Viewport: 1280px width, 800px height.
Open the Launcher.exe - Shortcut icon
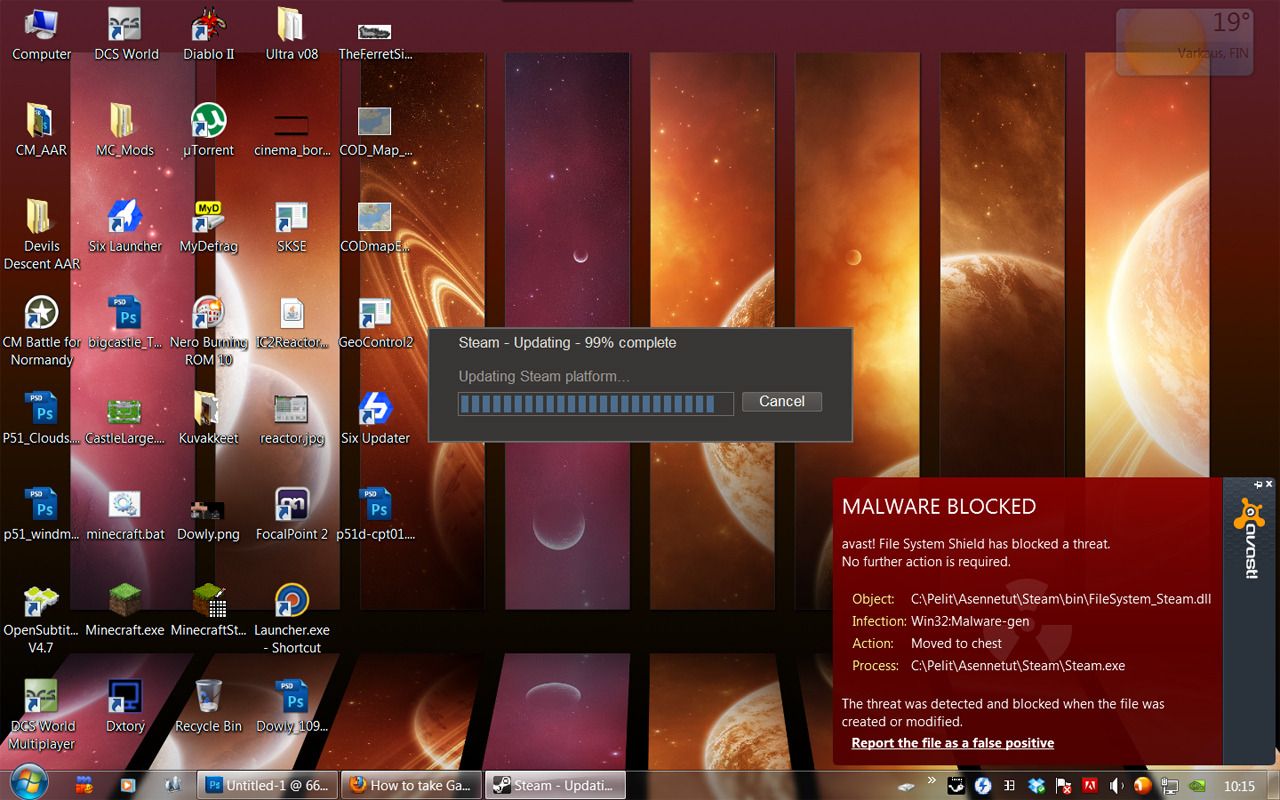click(291, 619)
